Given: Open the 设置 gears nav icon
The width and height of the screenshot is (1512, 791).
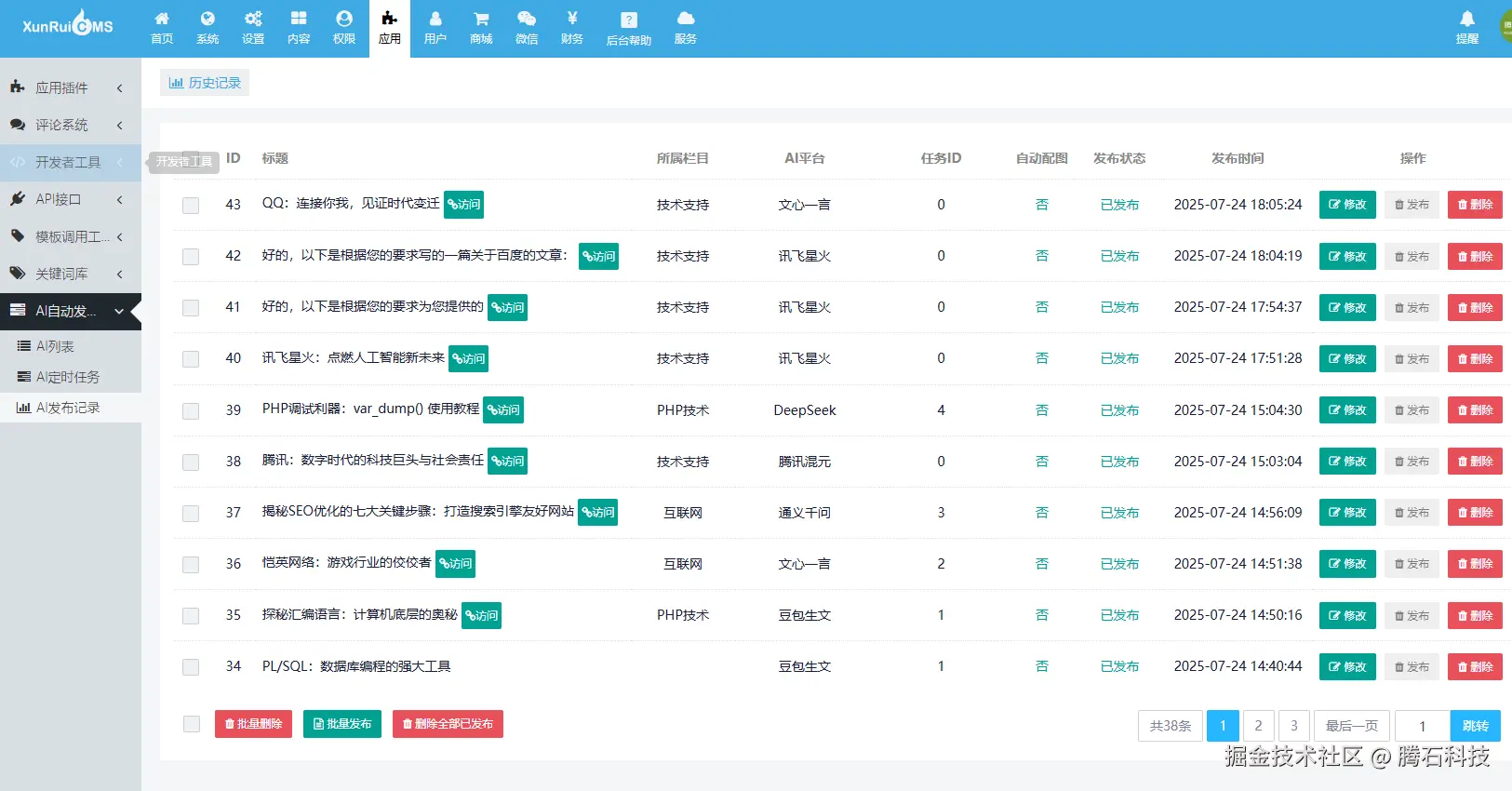Looking at the screenshot, I should [x=253, y=28].
